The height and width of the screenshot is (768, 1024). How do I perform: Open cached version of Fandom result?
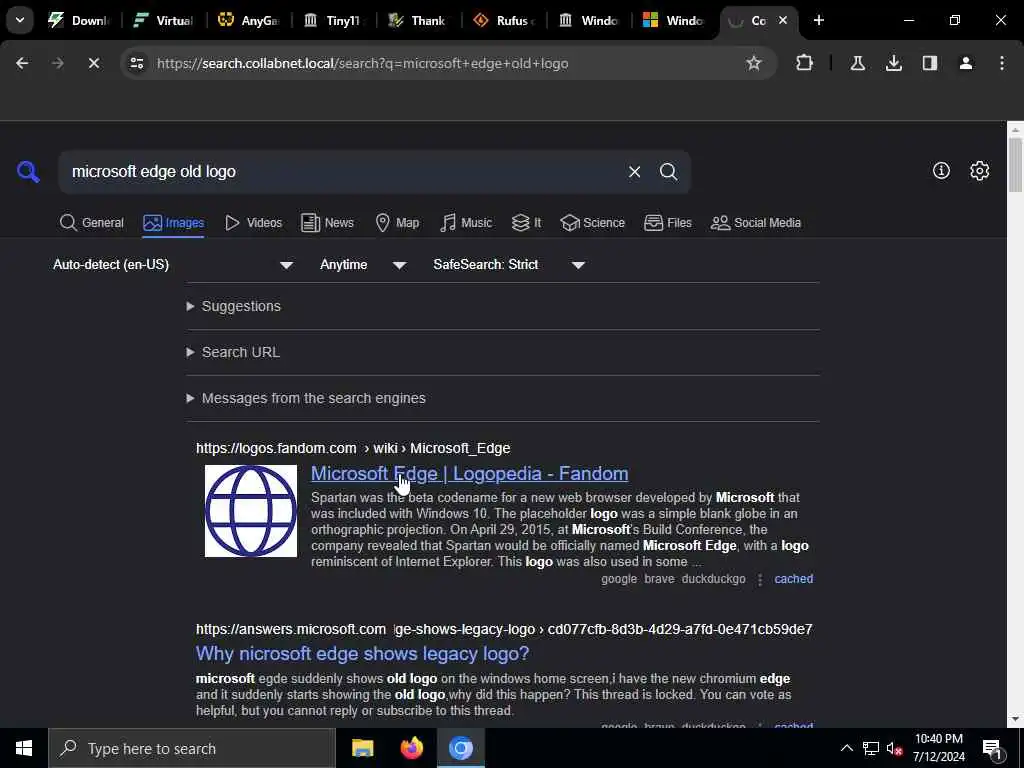tap(793, 579)
